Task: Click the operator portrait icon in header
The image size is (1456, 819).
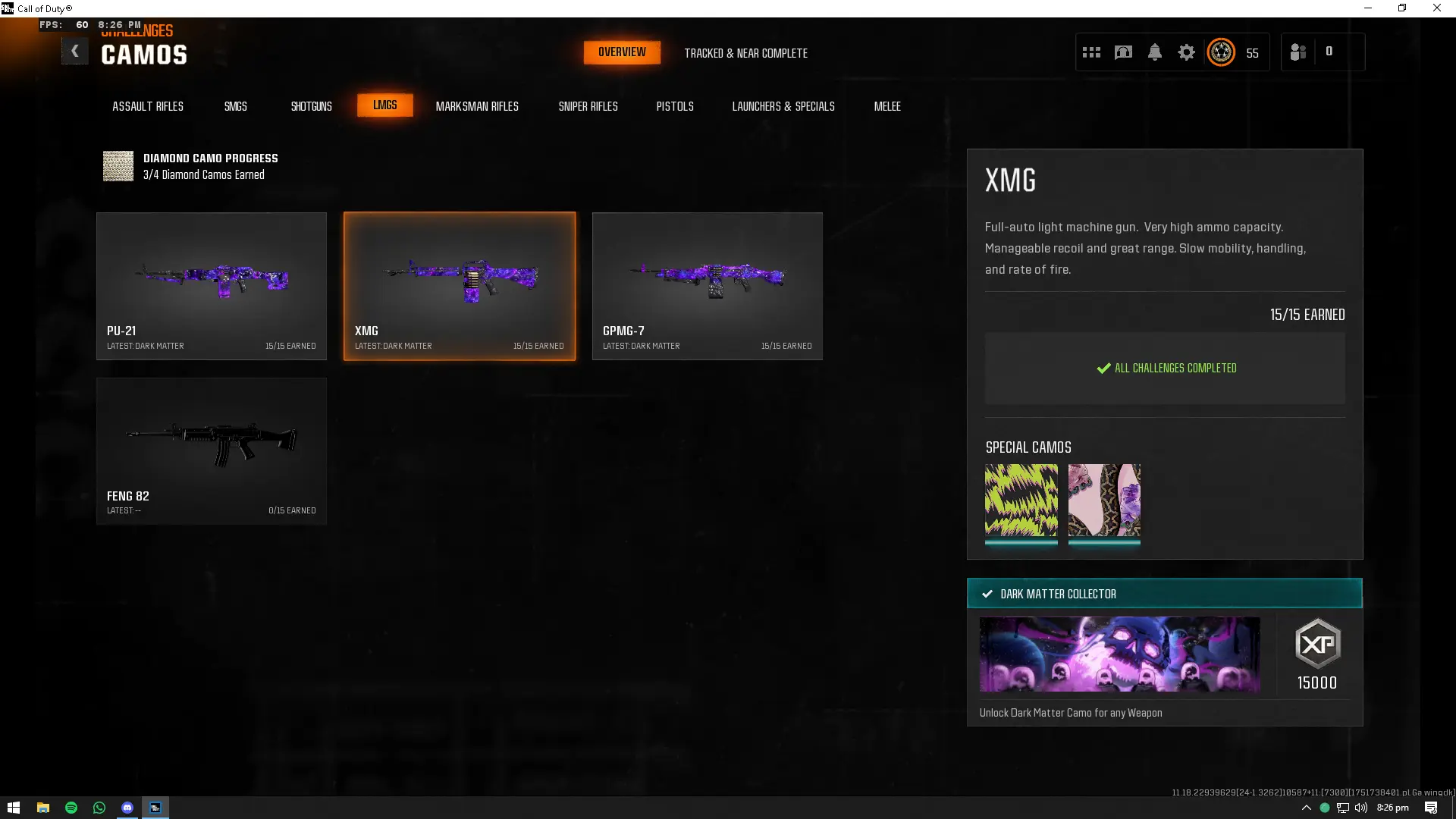Action: [x=1123, y=52]
